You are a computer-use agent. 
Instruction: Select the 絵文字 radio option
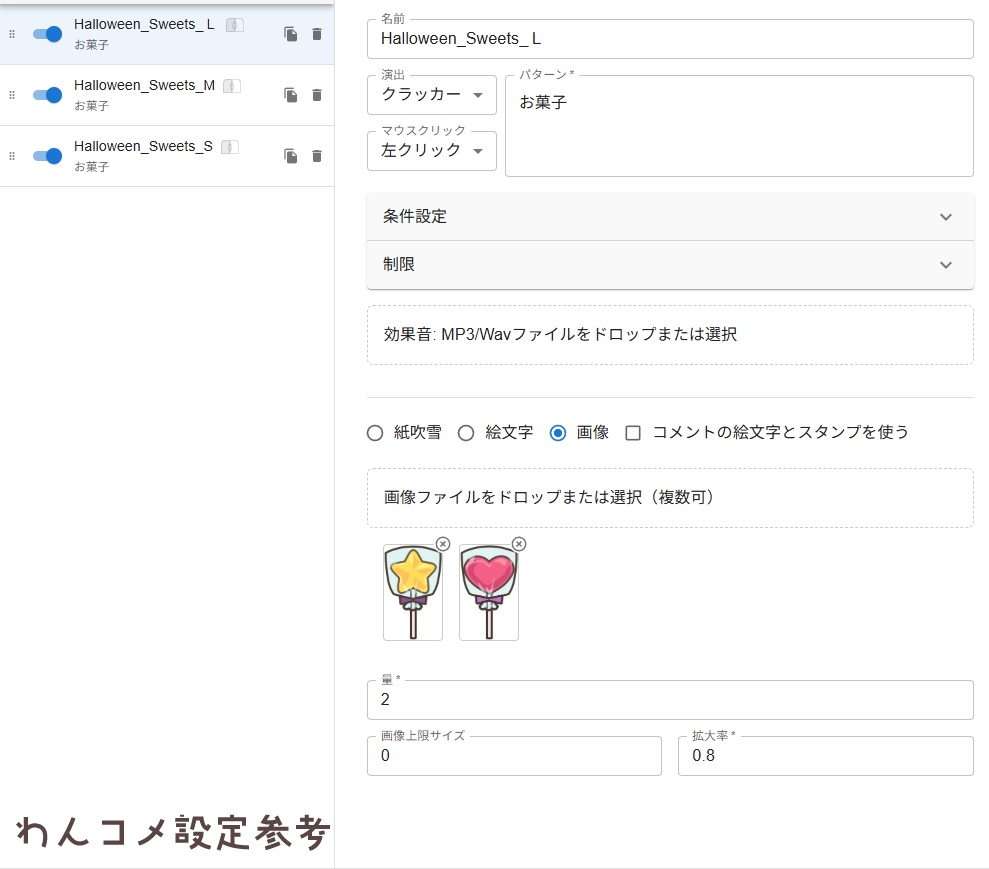pos(465,432)
